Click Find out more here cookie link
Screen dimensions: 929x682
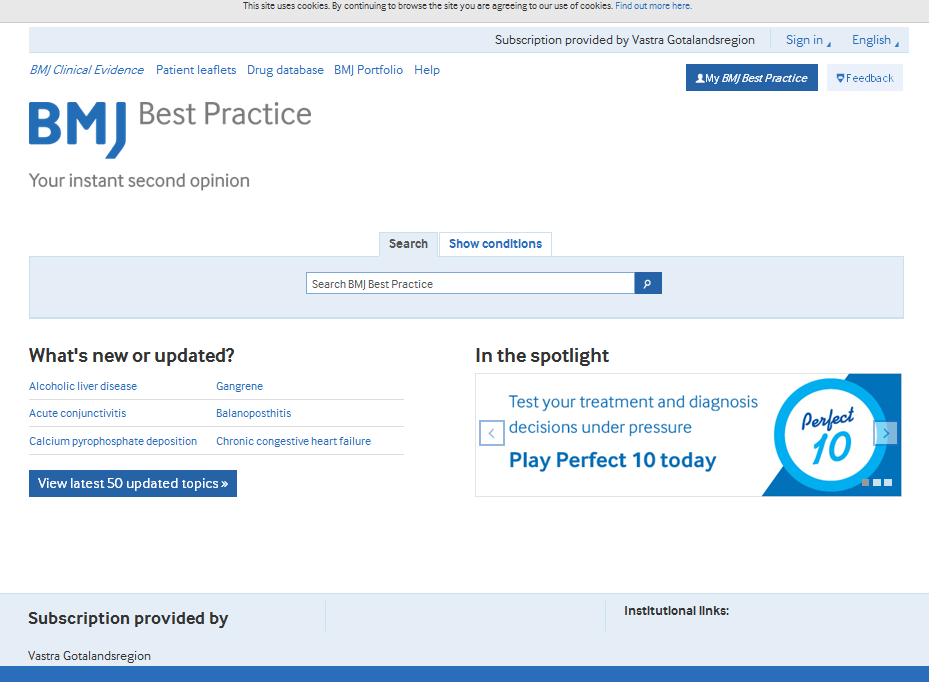point(653,6)
